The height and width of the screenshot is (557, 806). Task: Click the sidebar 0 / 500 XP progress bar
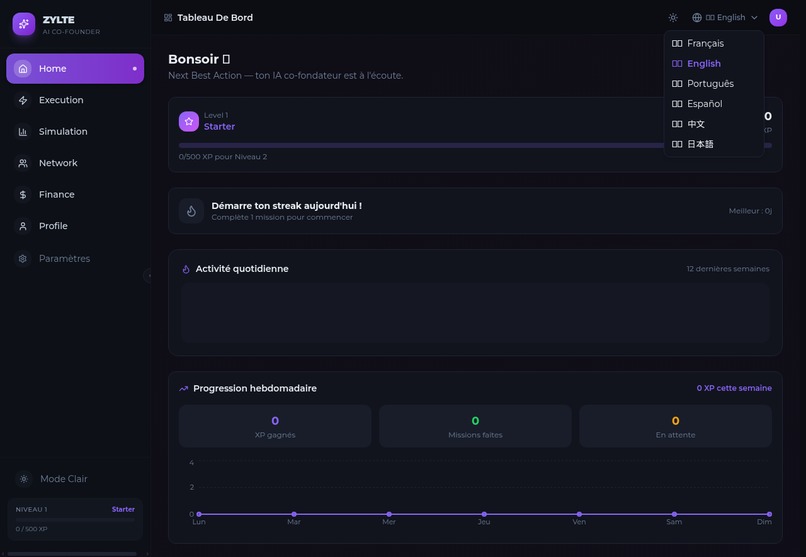point(75,520)
